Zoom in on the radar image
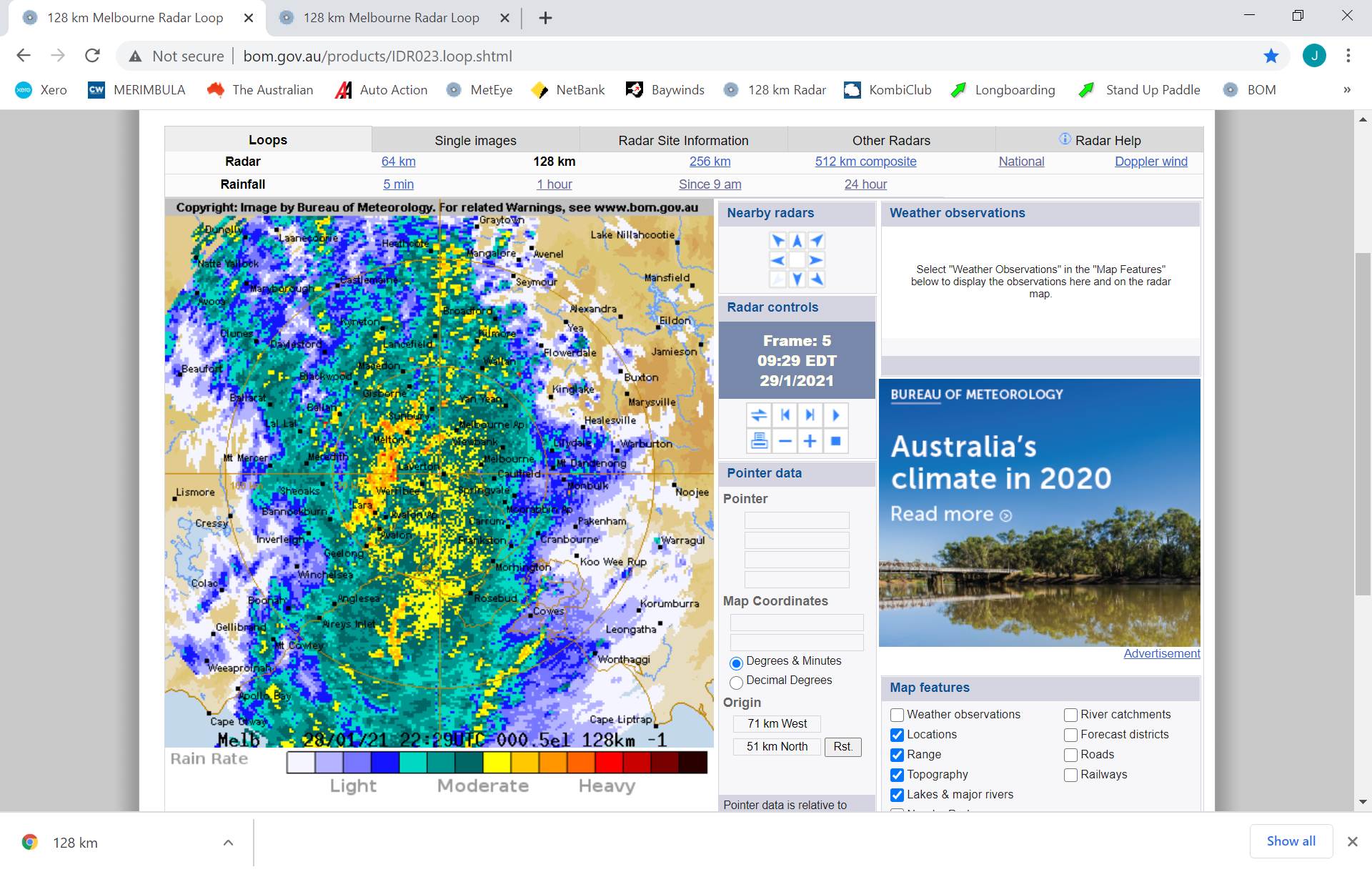 [810, 441]
